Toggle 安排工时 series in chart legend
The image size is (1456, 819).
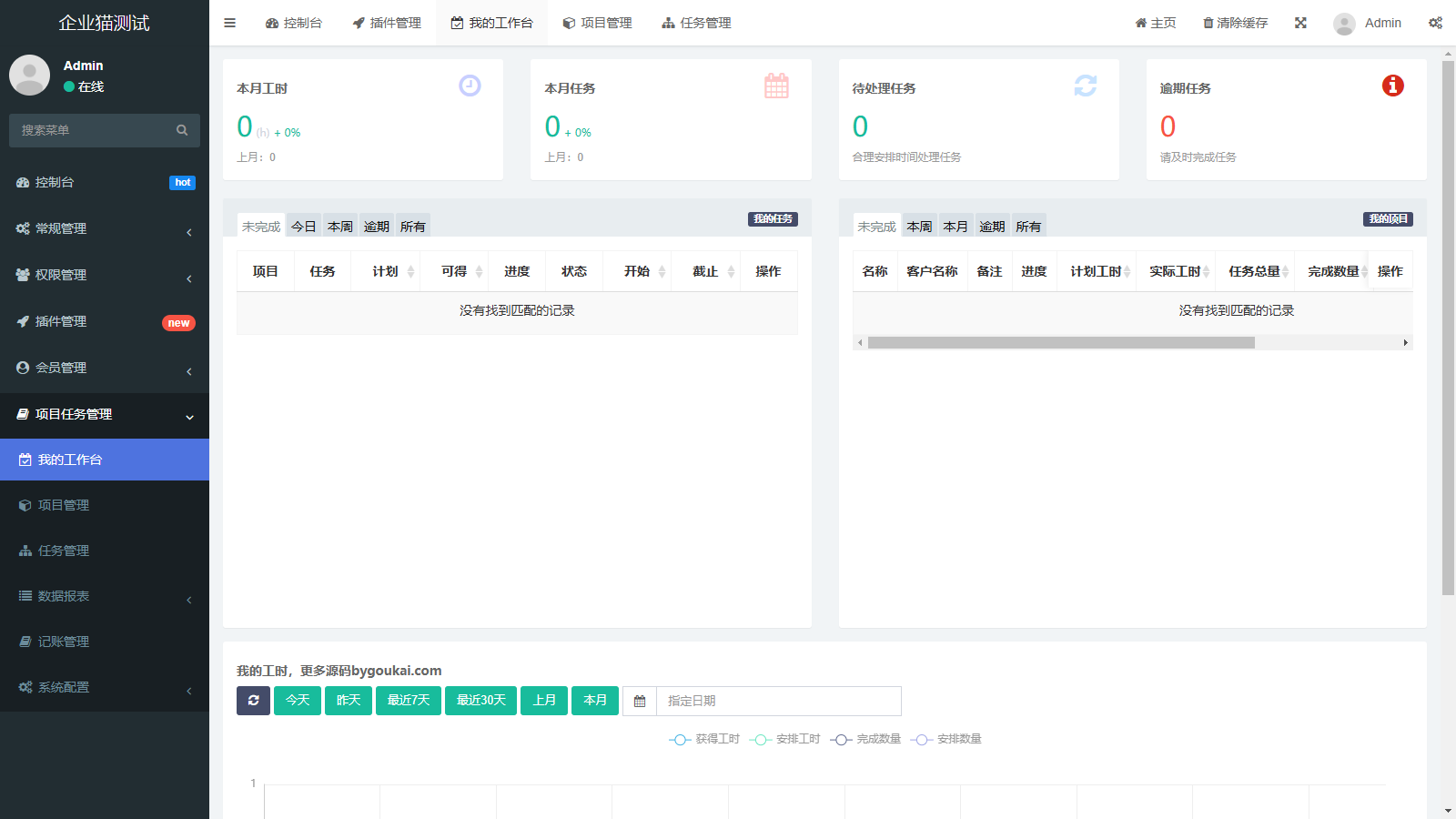click(785, 739)
